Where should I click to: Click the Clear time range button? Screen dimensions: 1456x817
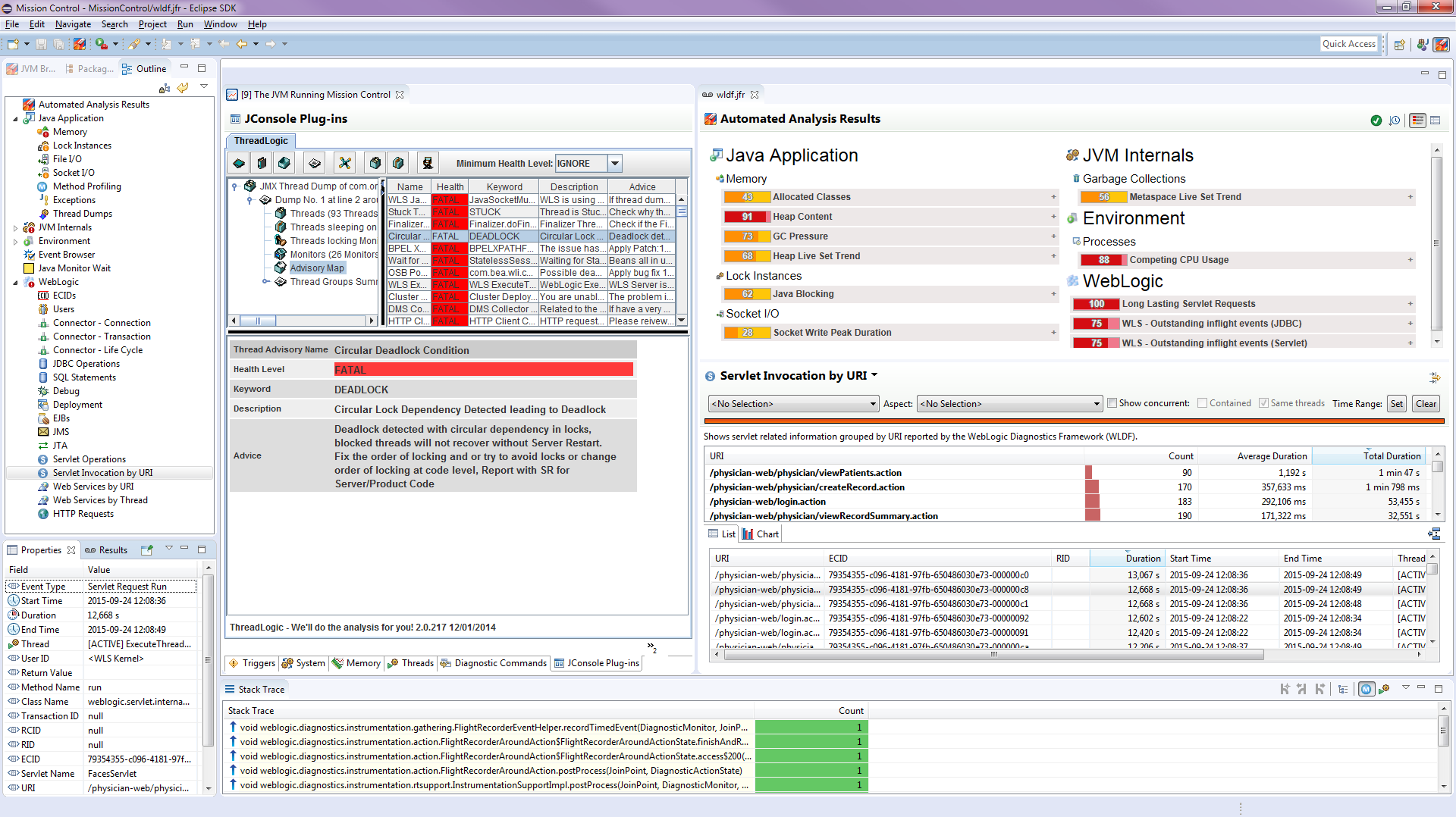1426,404
